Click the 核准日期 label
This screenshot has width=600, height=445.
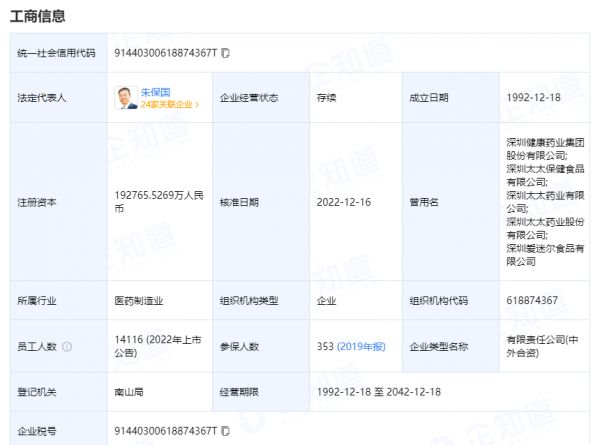(239, 202)
